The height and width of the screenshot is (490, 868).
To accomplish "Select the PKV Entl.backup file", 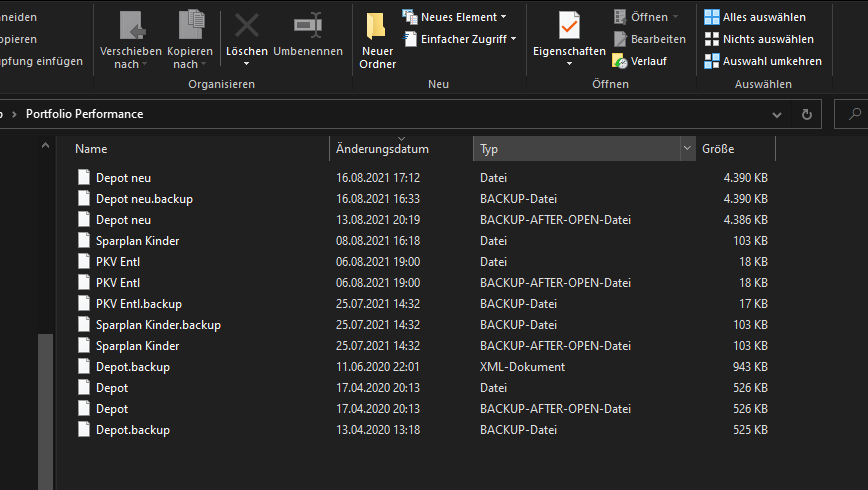I will click(139, 304).
